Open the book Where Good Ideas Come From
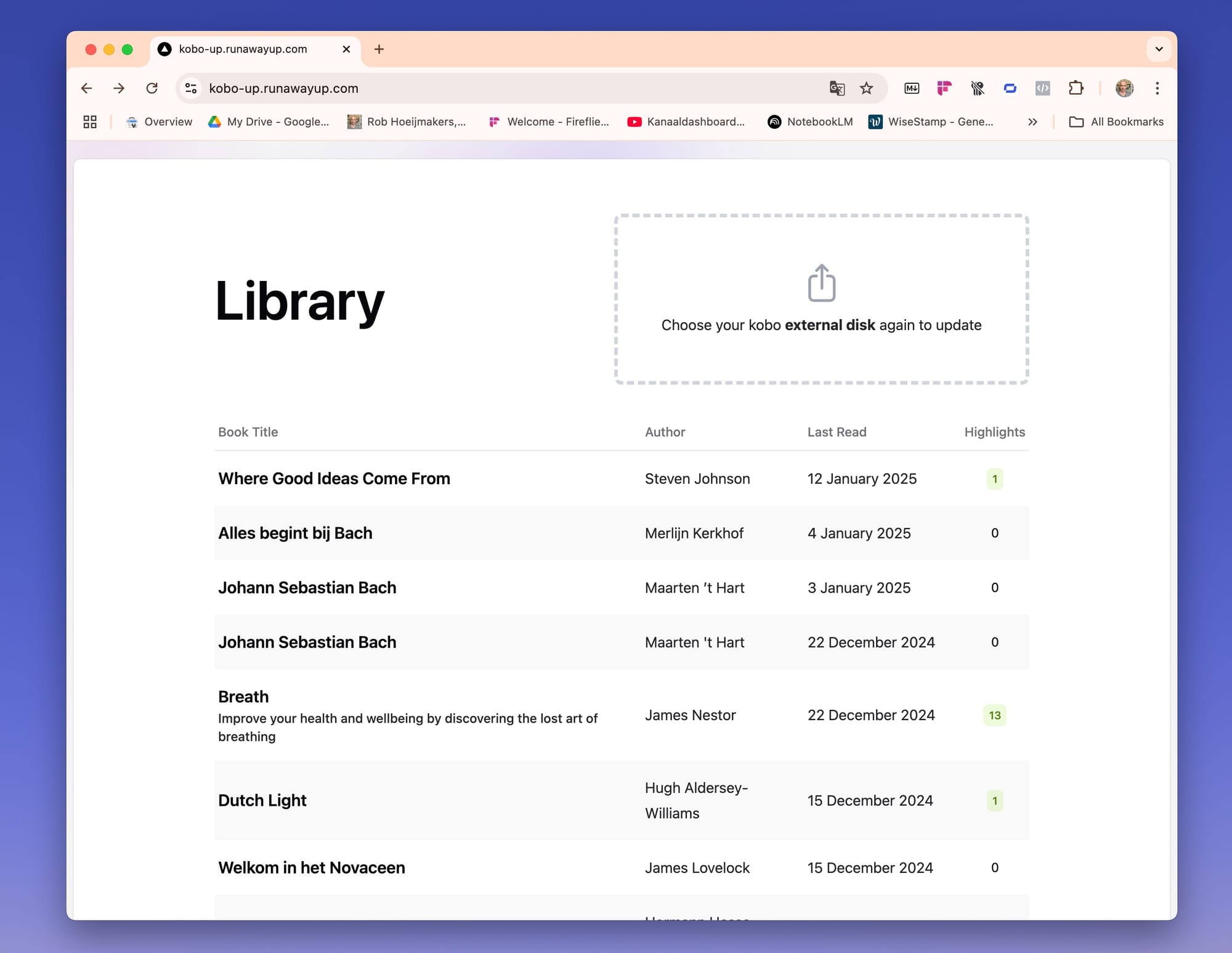Image resolution: width=1232 pixels, height=953 pixels. tap(334, 479)
